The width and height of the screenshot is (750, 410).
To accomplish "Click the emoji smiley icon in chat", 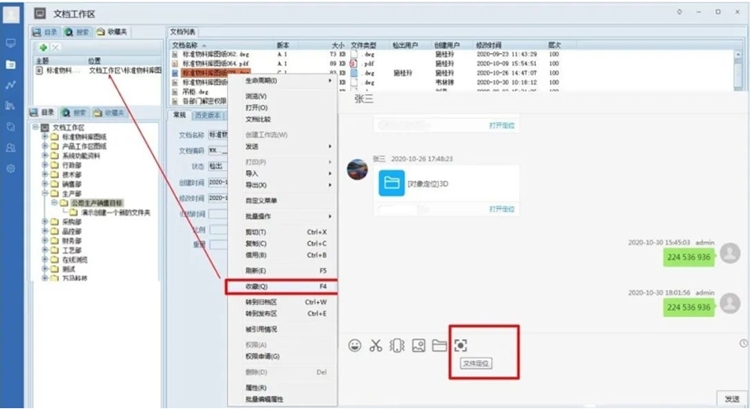I will click(x=354, y=346).
